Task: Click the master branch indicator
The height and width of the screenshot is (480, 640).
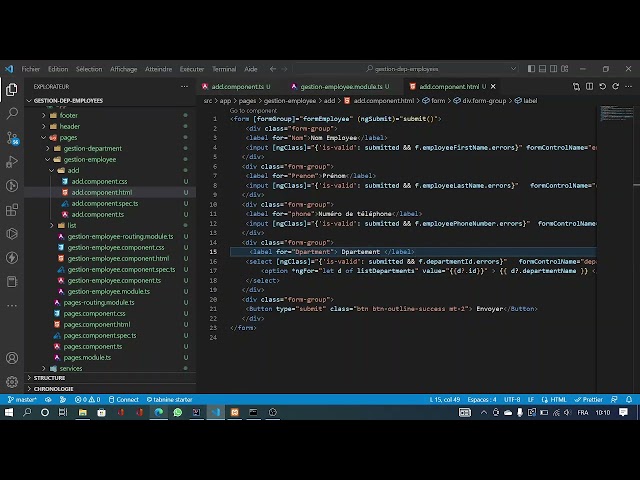Action: tap(22, 400)
